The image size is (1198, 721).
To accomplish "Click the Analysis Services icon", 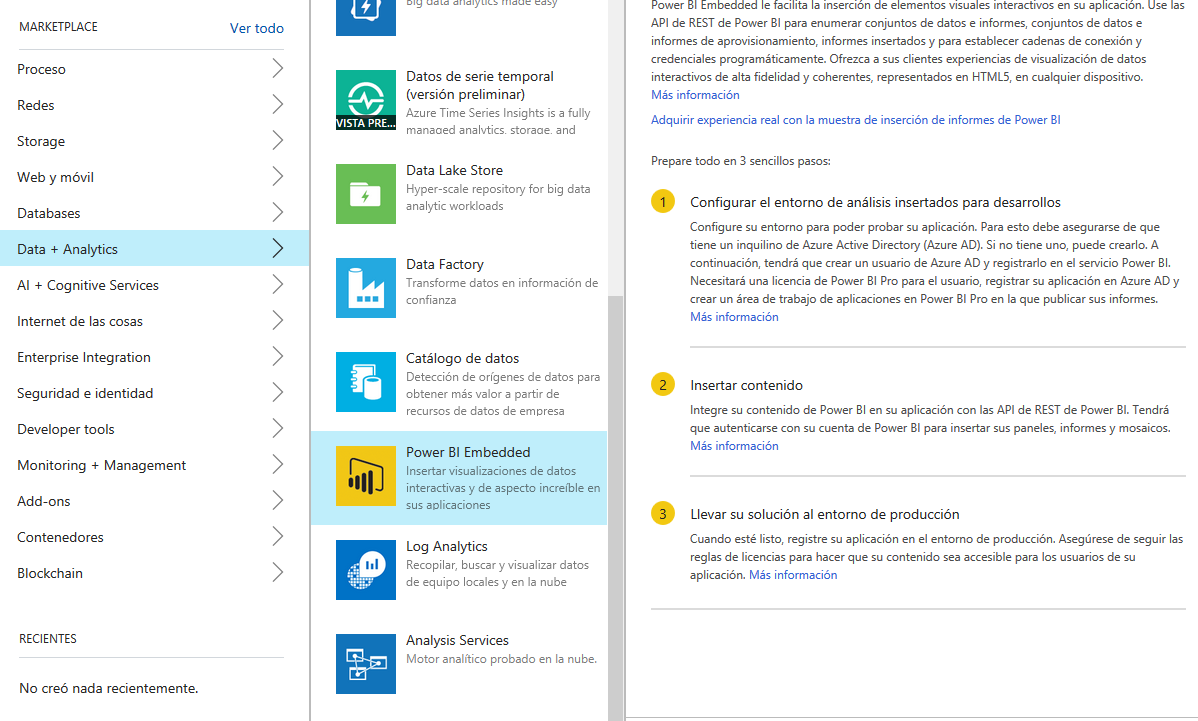I will tap(366, 664).
